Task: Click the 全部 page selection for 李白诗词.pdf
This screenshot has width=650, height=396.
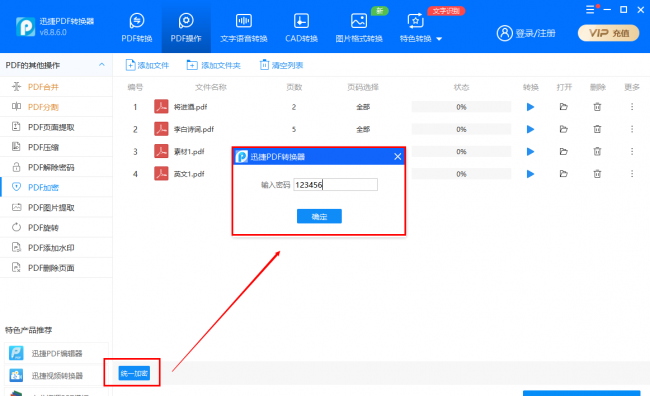Action: [363, 129]
